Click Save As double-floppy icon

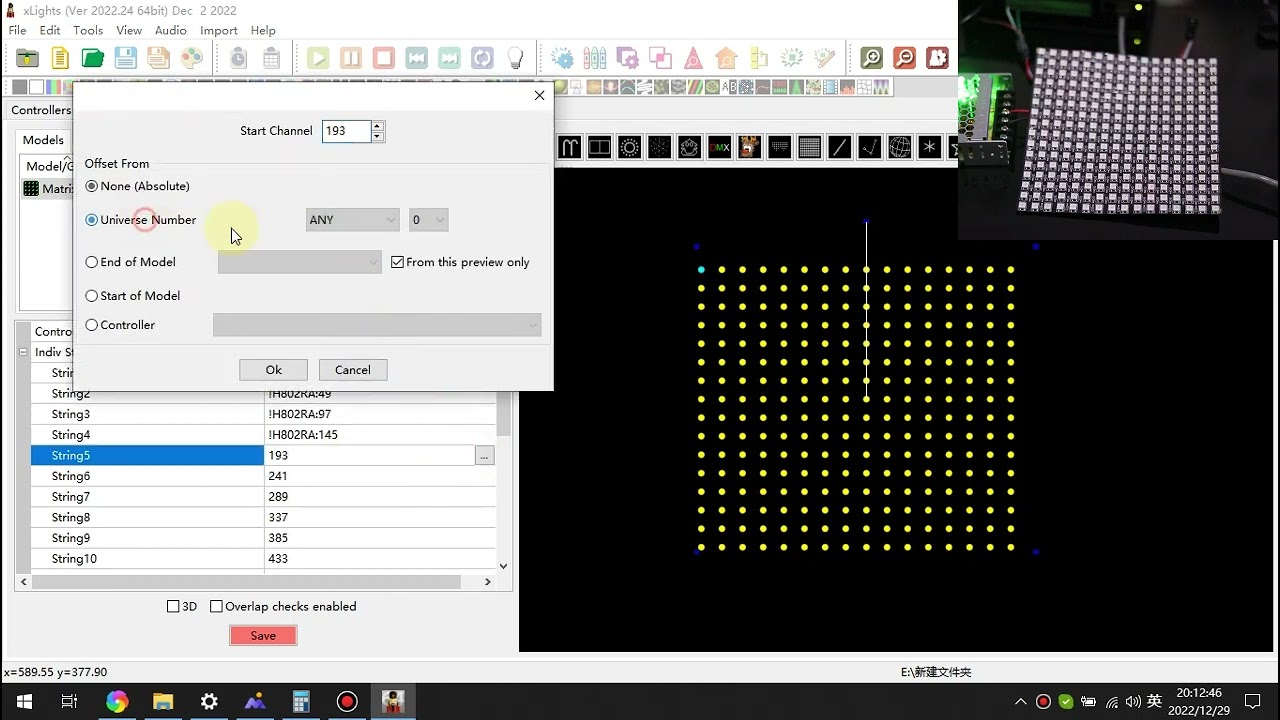(x=158, y=58)
